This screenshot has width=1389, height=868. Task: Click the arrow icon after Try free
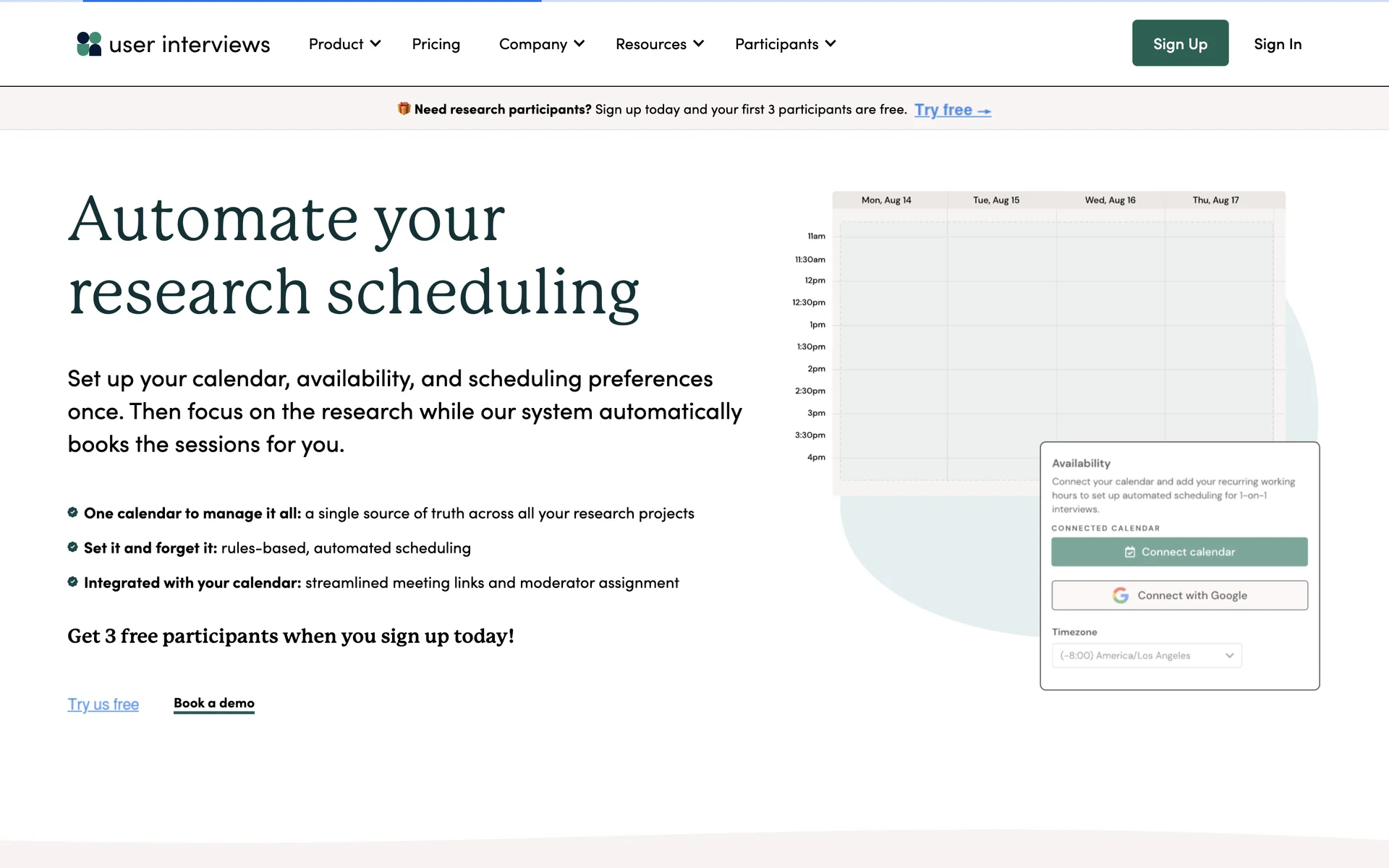coord(984,111)
